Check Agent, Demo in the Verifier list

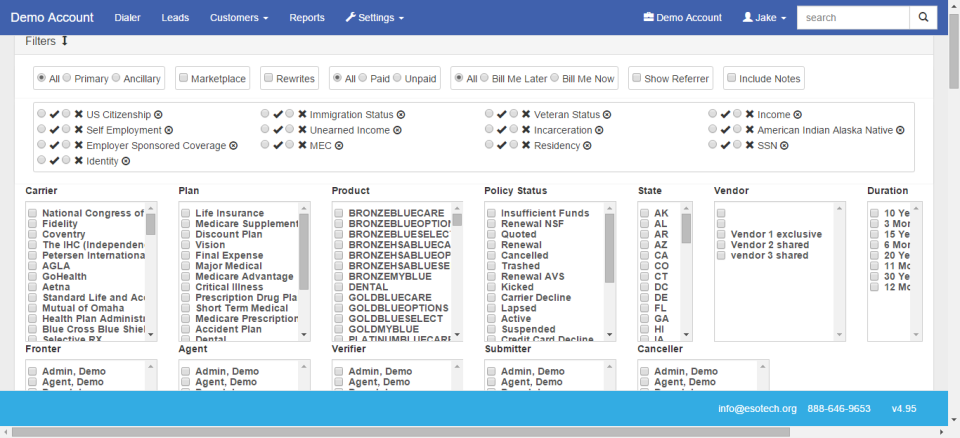(339, 382)
